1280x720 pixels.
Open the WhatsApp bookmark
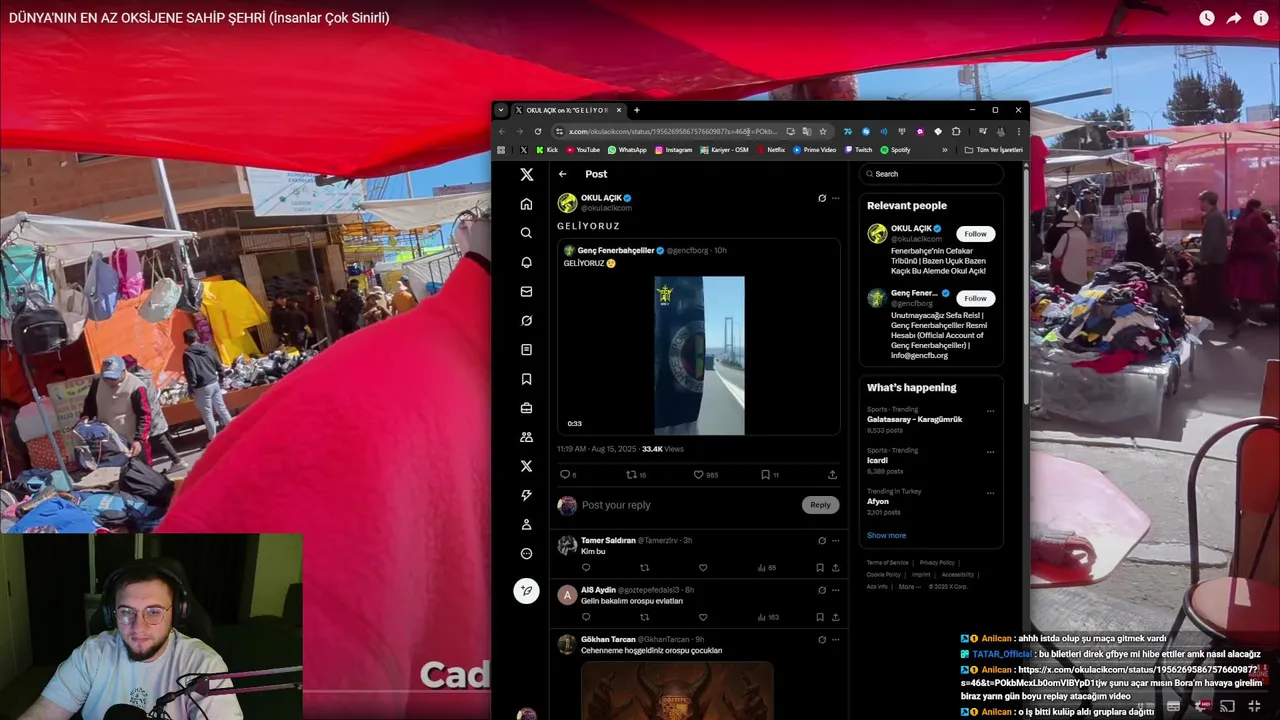[x=627, y=150]
